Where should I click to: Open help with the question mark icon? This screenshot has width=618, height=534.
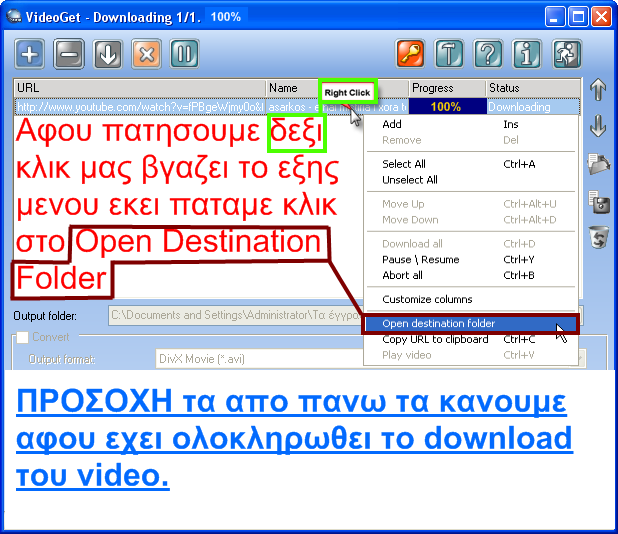(x=488, y=54)
